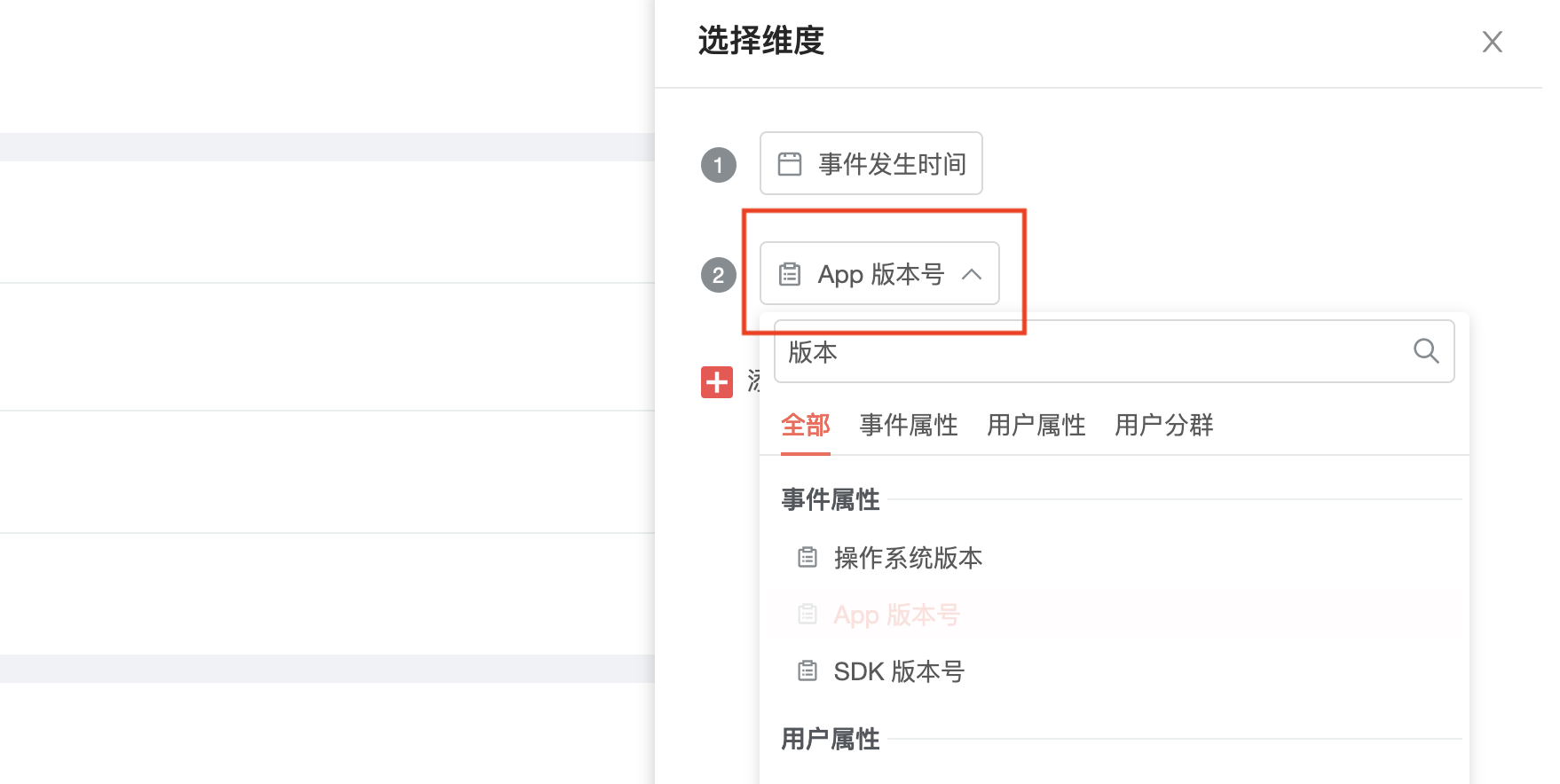Switch to the 事件属性 tab
Screen dimensions: 1560x784
pos(909,426)
